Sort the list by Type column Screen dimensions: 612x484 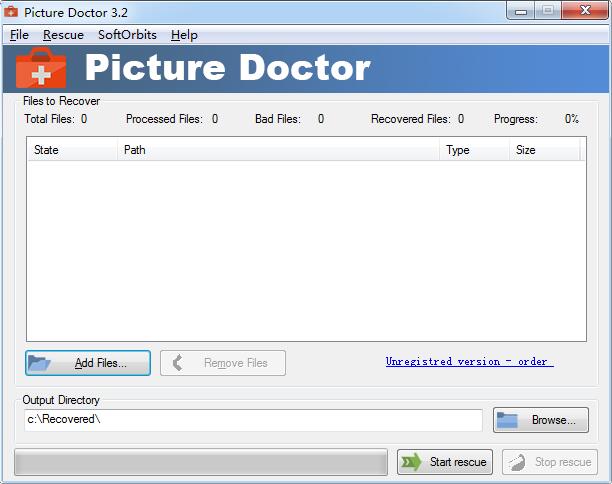475,149
